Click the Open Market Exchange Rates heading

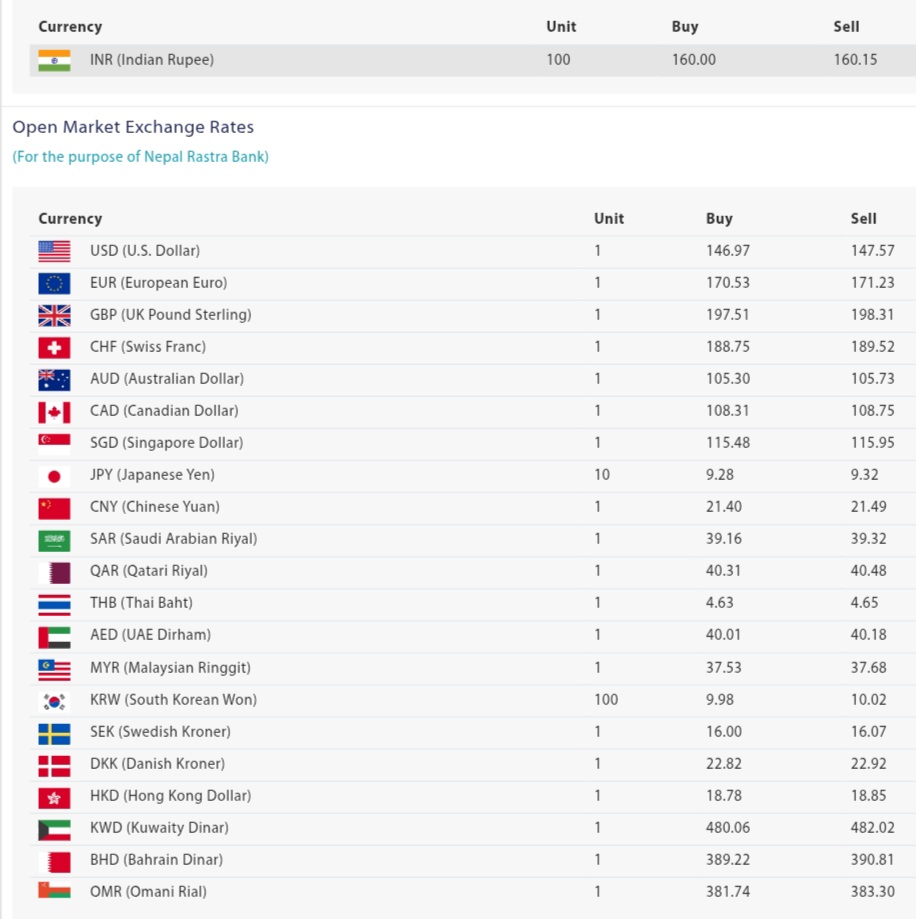[133, 127]
